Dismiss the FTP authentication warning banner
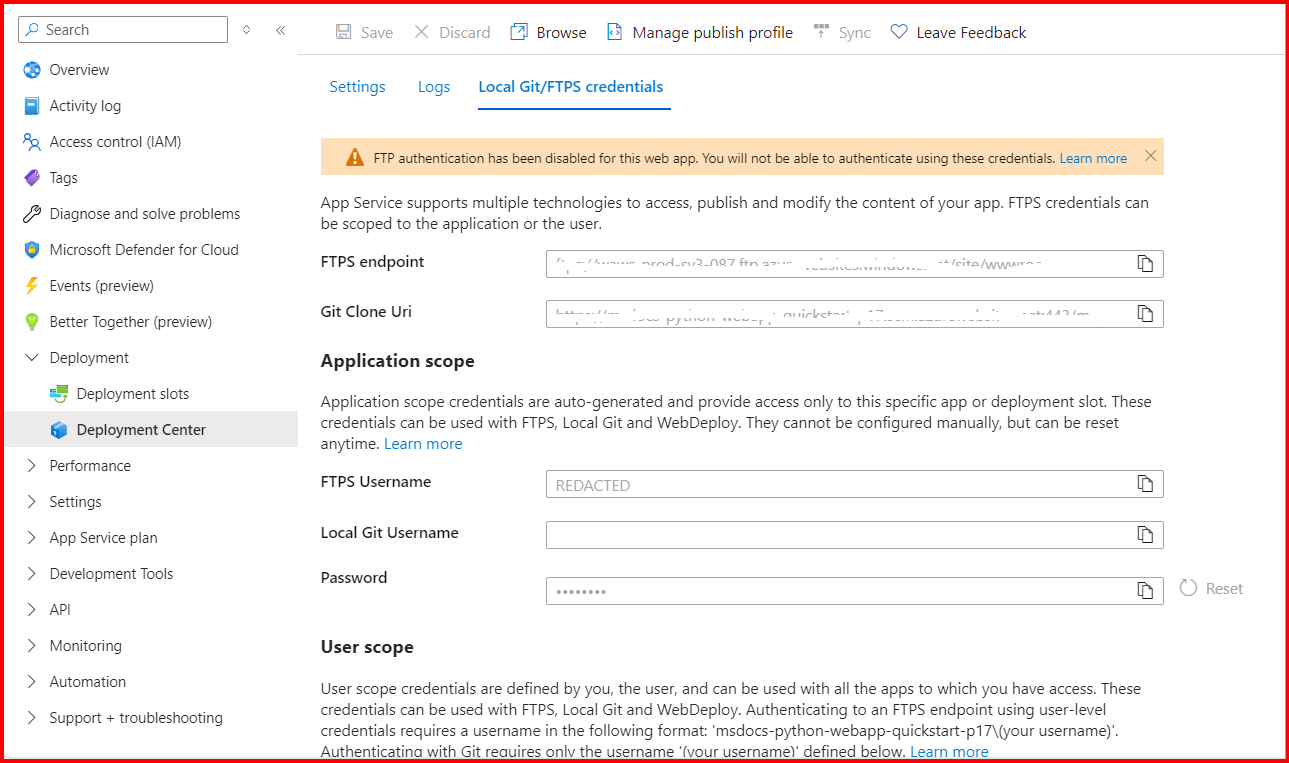Image resolution: width=1289 pixels, height=763 pixels. click(1150, 156)
